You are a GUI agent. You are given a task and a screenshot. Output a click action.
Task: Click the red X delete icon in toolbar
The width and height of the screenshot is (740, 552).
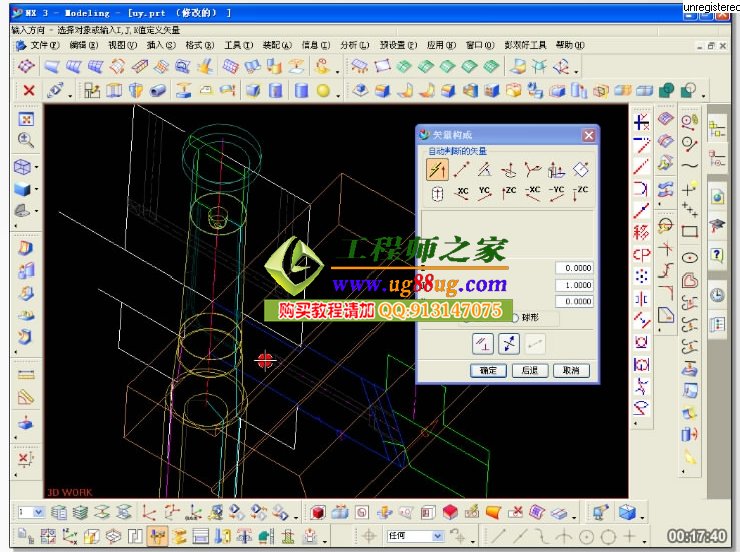28,91
